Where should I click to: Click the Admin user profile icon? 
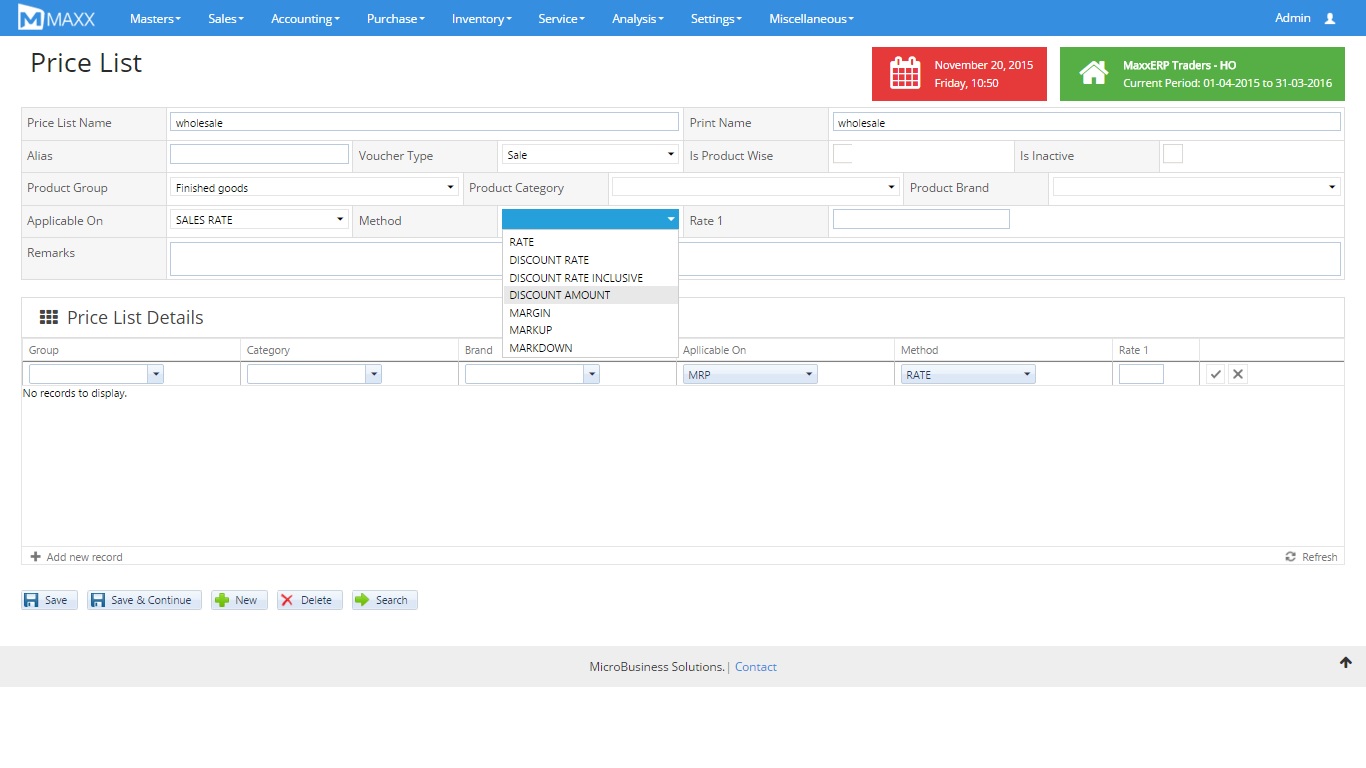click(x=1329, y=18)
